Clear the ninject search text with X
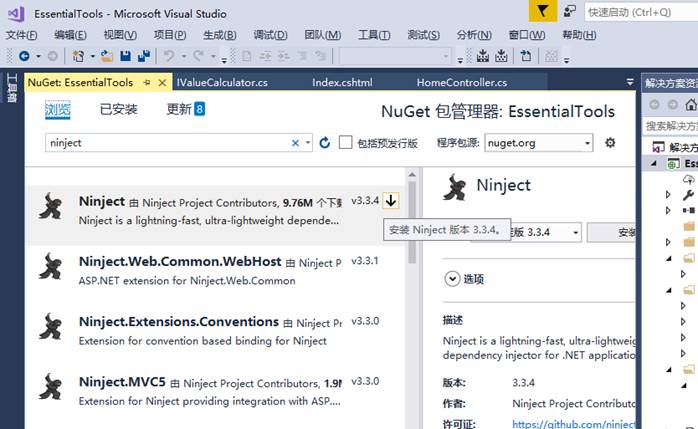The width and height of the screenshot is (698, 429). [295, 143]
